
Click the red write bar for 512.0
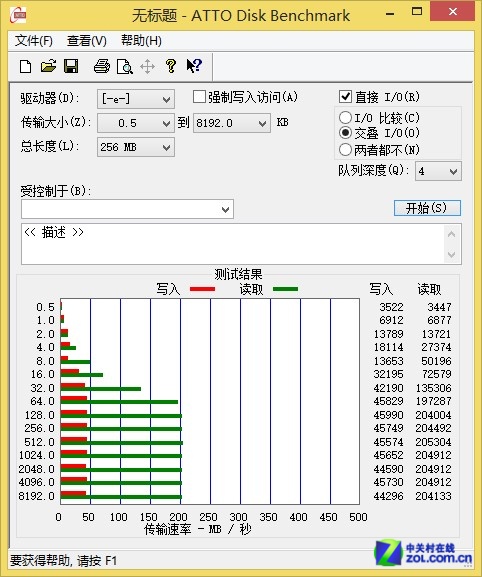pos(74,439)
